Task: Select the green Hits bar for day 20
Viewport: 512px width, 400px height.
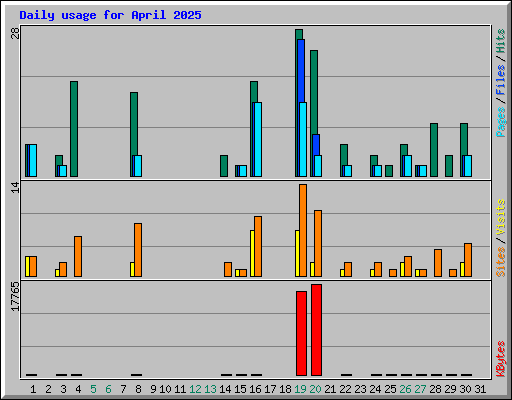Action: pyautogui.click(x=314, y=92)
